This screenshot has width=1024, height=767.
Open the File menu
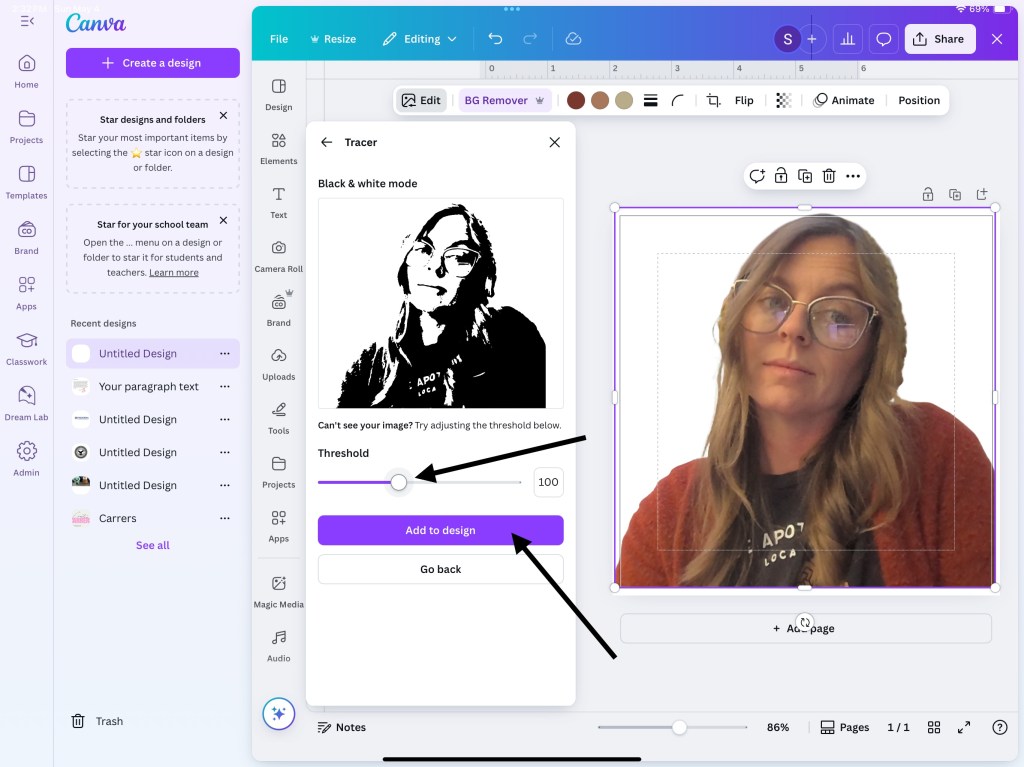[279, 39]
